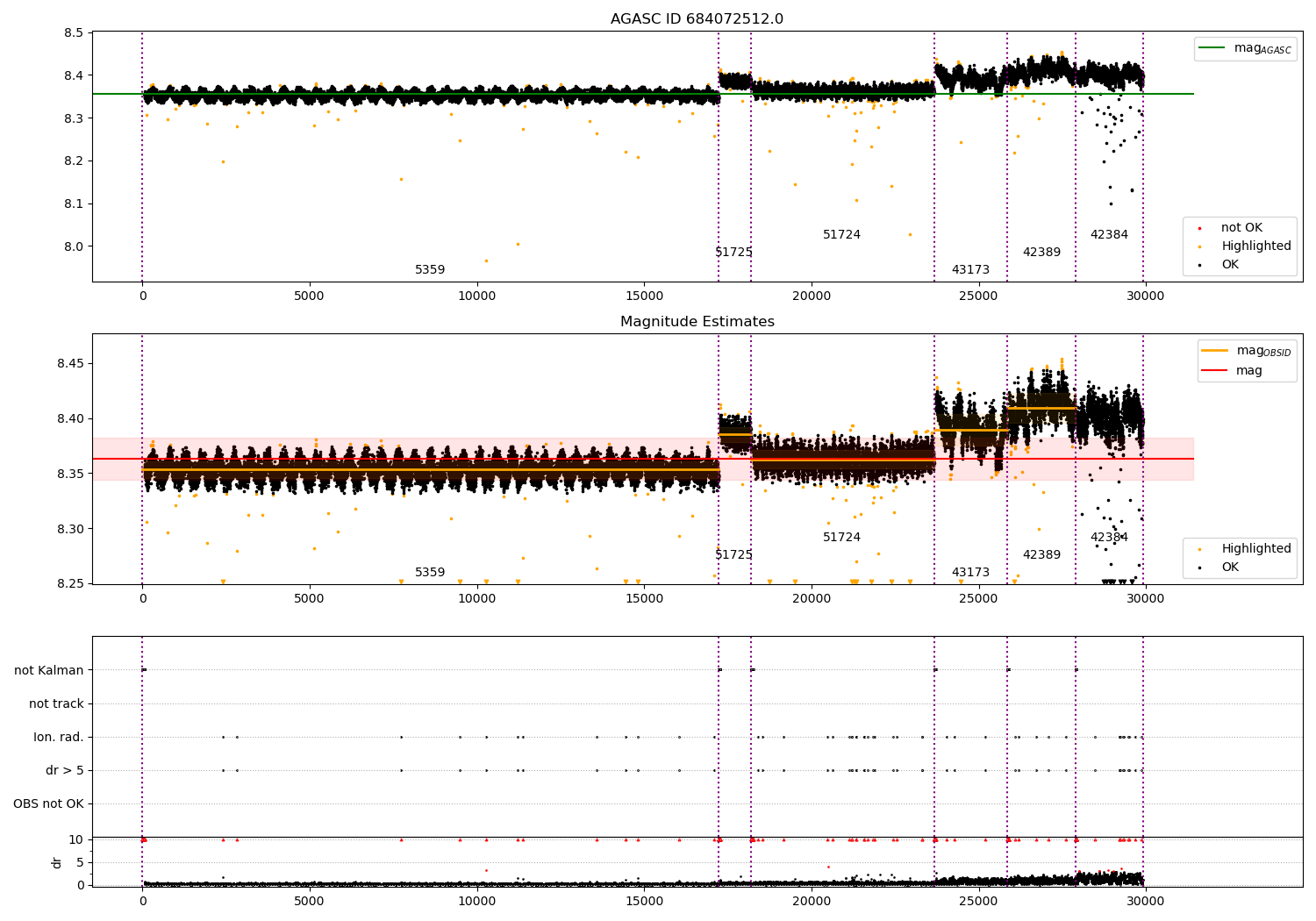Select the mag AGASC legend entry in the top plot
Viewport: 1316px width, 921px height.
pos(1245,48)
